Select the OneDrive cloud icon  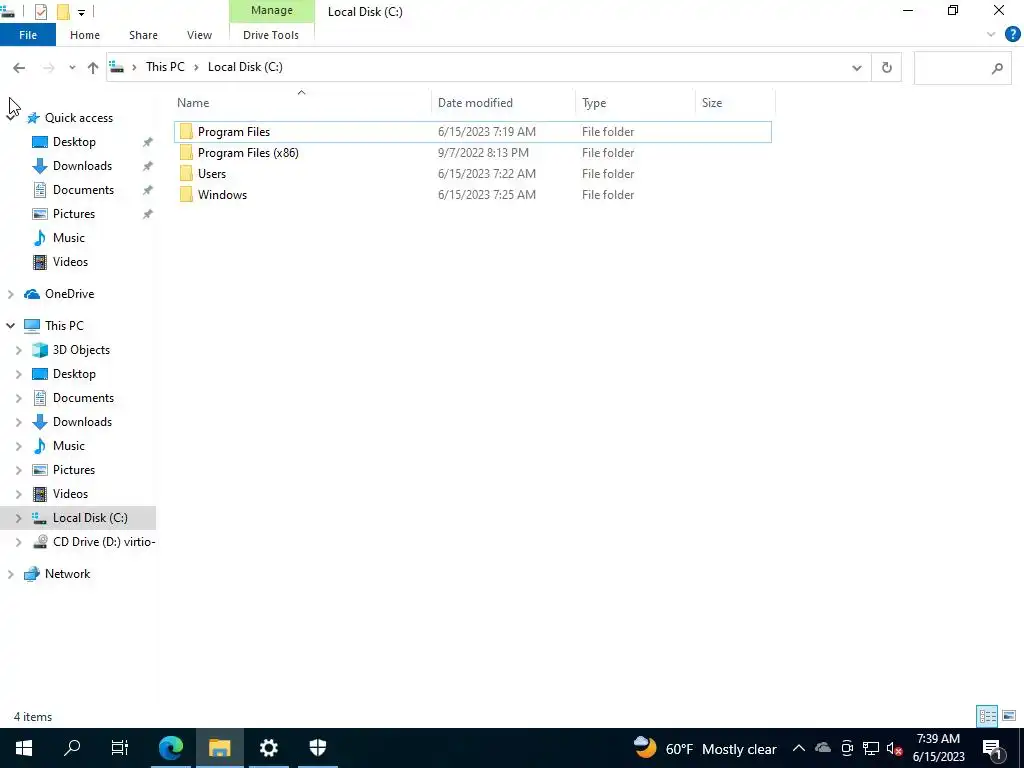(32, 294)
